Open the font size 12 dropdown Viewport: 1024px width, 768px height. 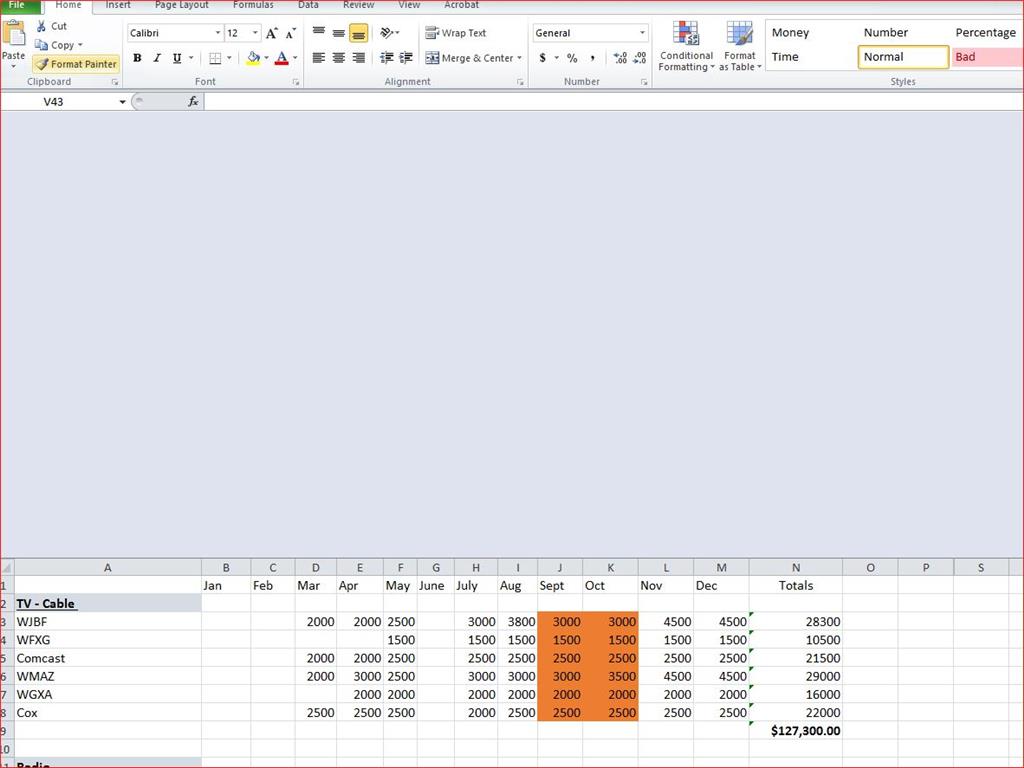[255, 33]
